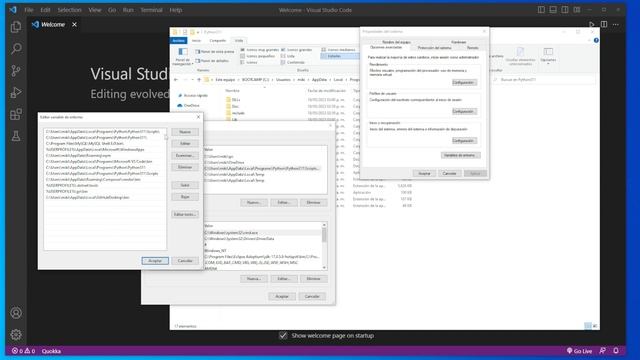
Task: Select the MySQL Shell path row
Action: pos(105,144)
